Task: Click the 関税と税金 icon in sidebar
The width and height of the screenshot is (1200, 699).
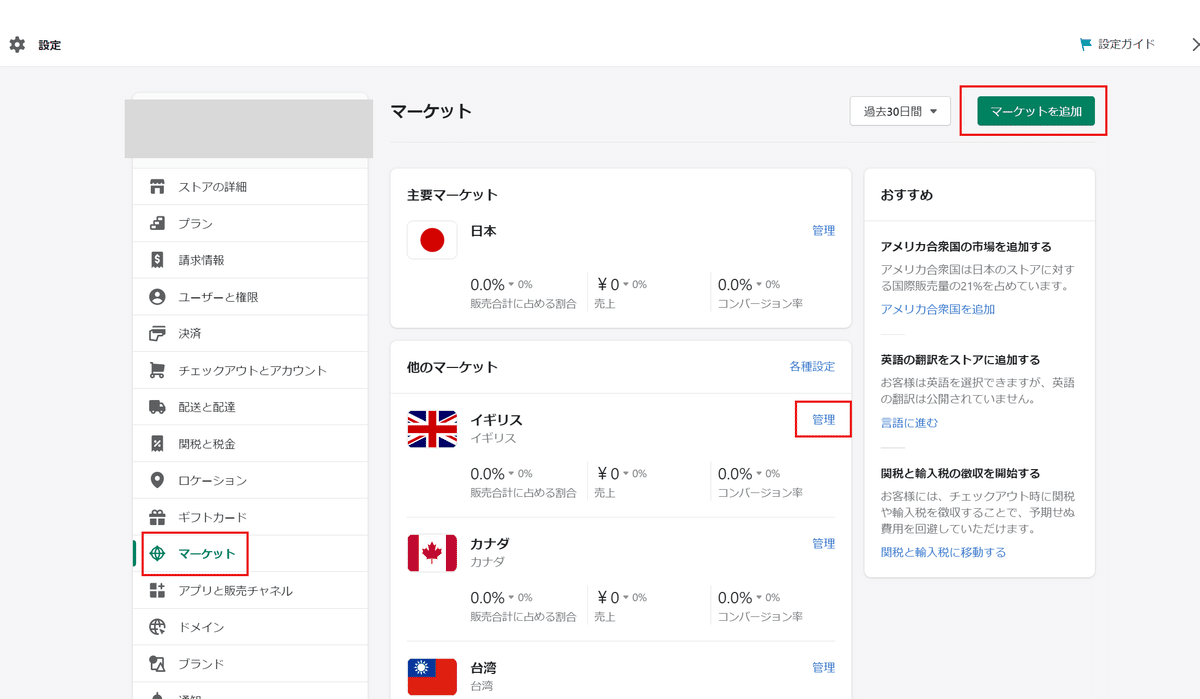Action: (x=157, y=443)
